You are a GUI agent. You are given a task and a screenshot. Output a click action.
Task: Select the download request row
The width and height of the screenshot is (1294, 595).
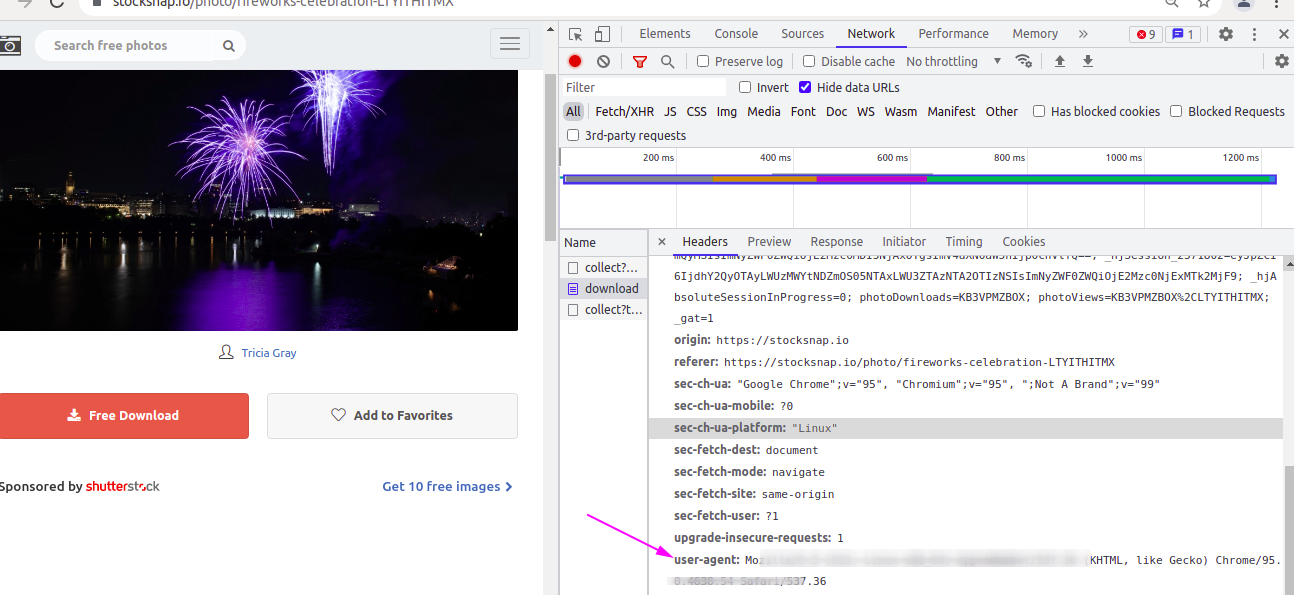pos(604,289)
